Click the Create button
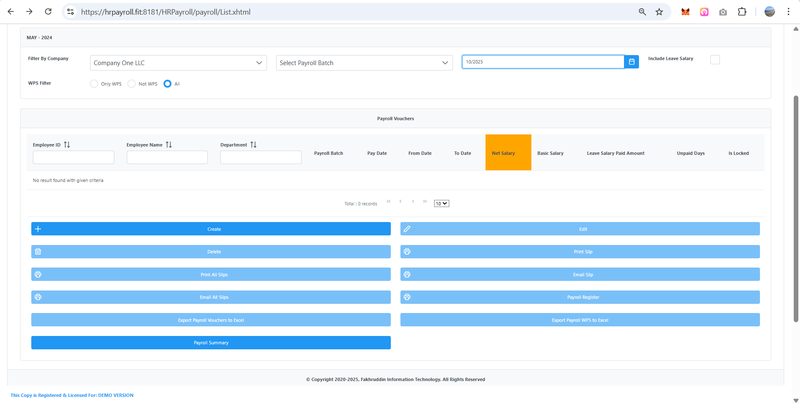The width and height of the screenshot is (800, 404). (211, 229)
